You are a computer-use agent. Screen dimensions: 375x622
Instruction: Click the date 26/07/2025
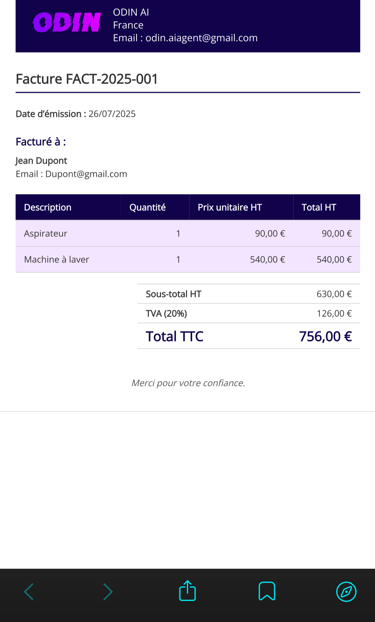112,114
